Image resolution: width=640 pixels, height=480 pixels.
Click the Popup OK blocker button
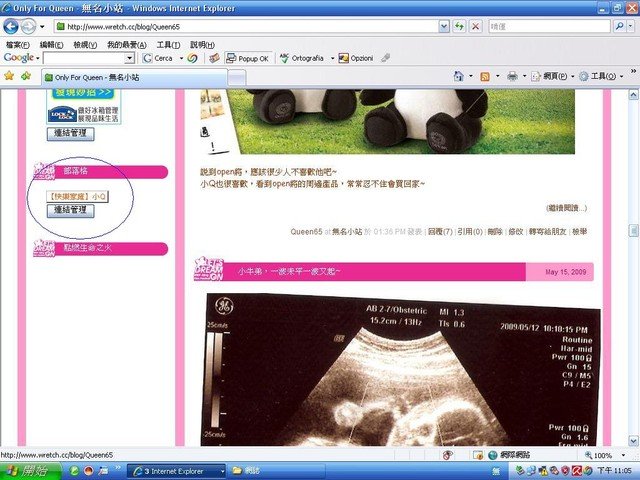point(247,58)
